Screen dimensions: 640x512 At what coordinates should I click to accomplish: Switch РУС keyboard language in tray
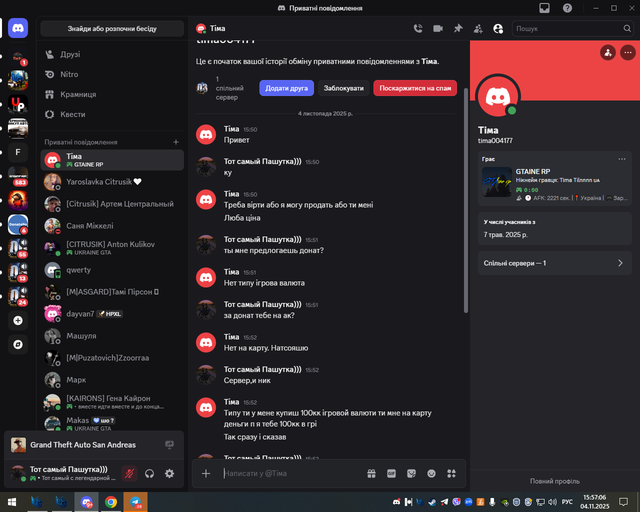[x=567, y=502]
